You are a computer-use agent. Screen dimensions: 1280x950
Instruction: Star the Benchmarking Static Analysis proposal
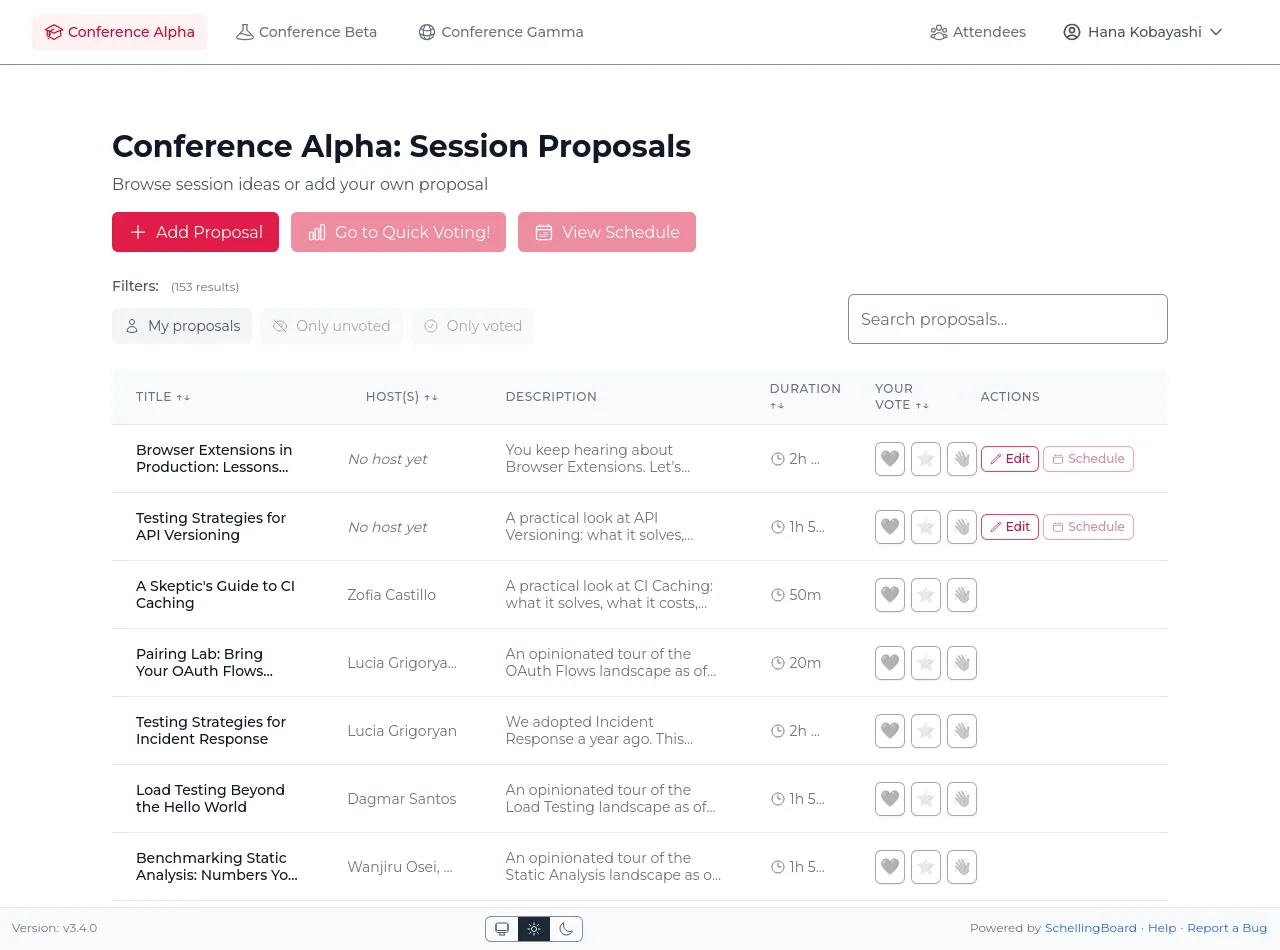coord(926,867)
